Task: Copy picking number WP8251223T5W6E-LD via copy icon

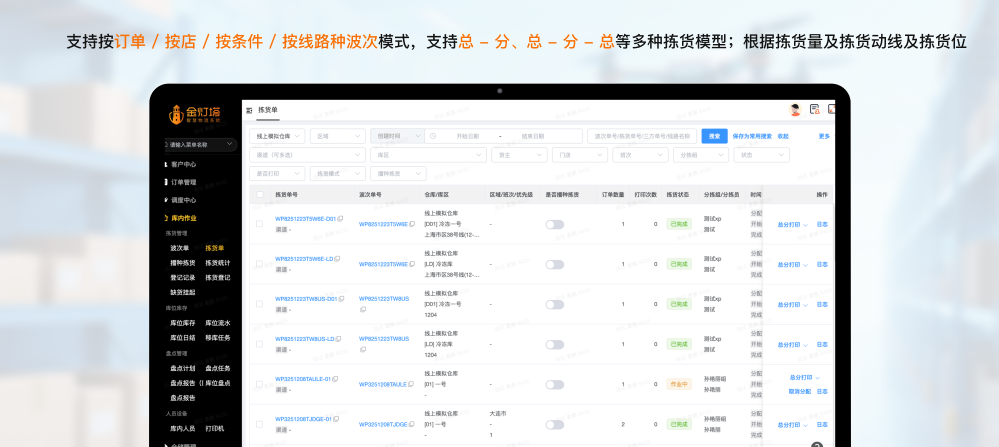Action: tap(338, 259)
